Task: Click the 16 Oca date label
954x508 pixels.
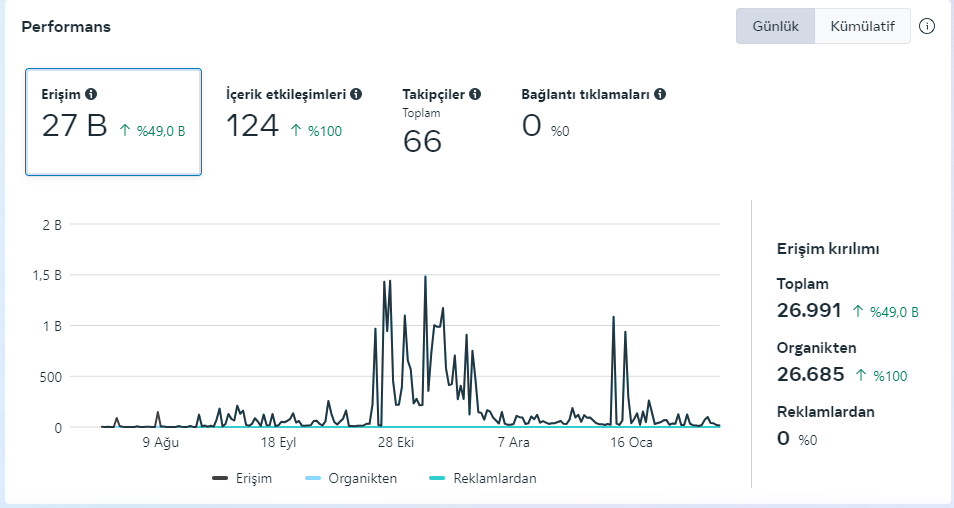Action: 631,442
